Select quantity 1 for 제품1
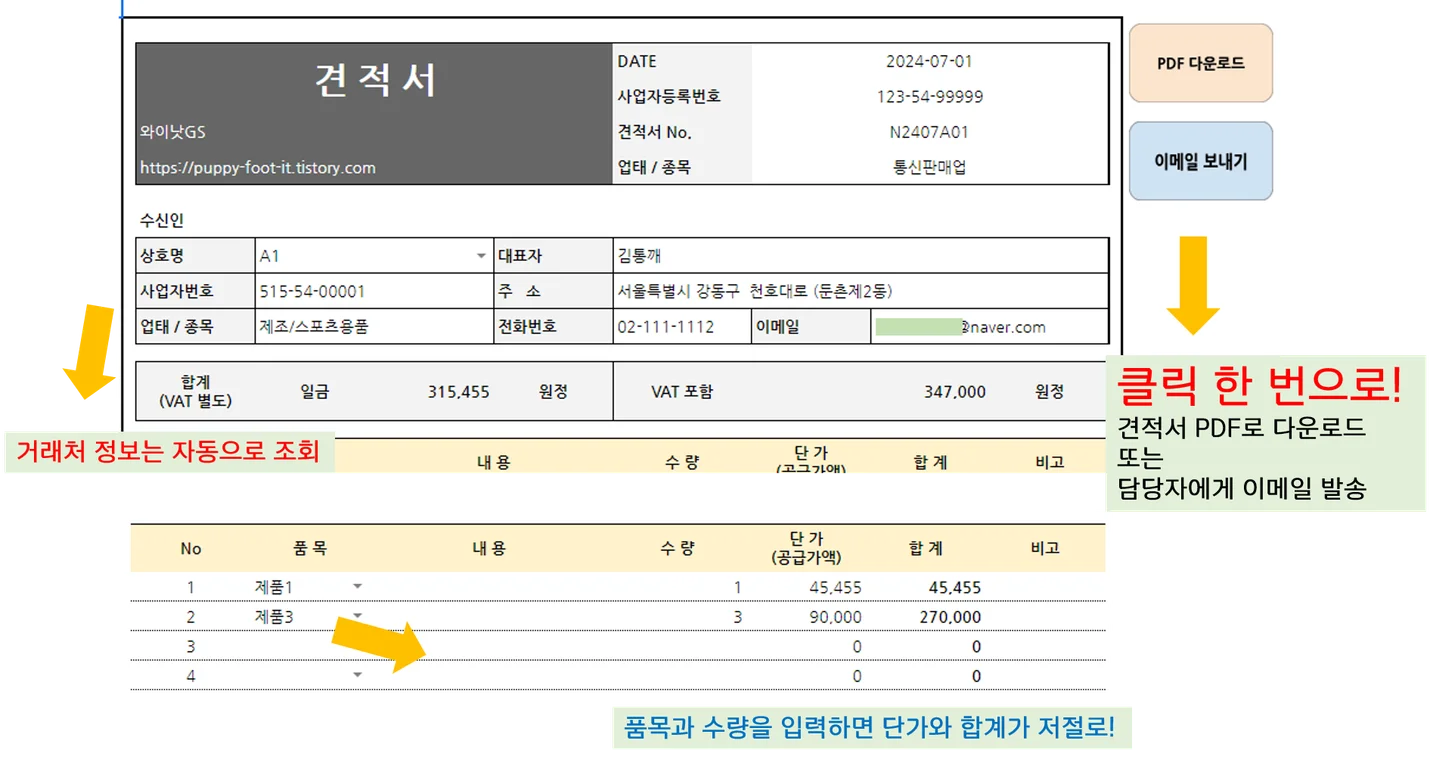 pyautogui.click(x=738, y=587)
